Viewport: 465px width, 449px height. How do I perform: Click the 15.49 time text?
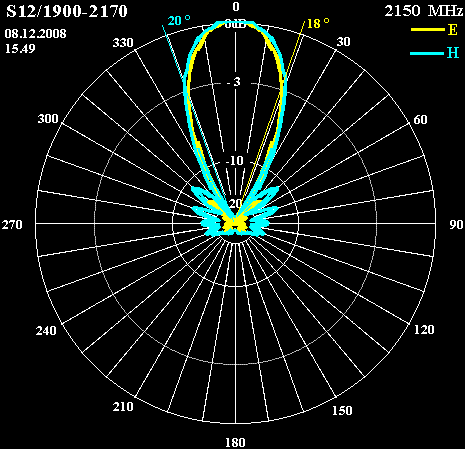coord(20,49)
